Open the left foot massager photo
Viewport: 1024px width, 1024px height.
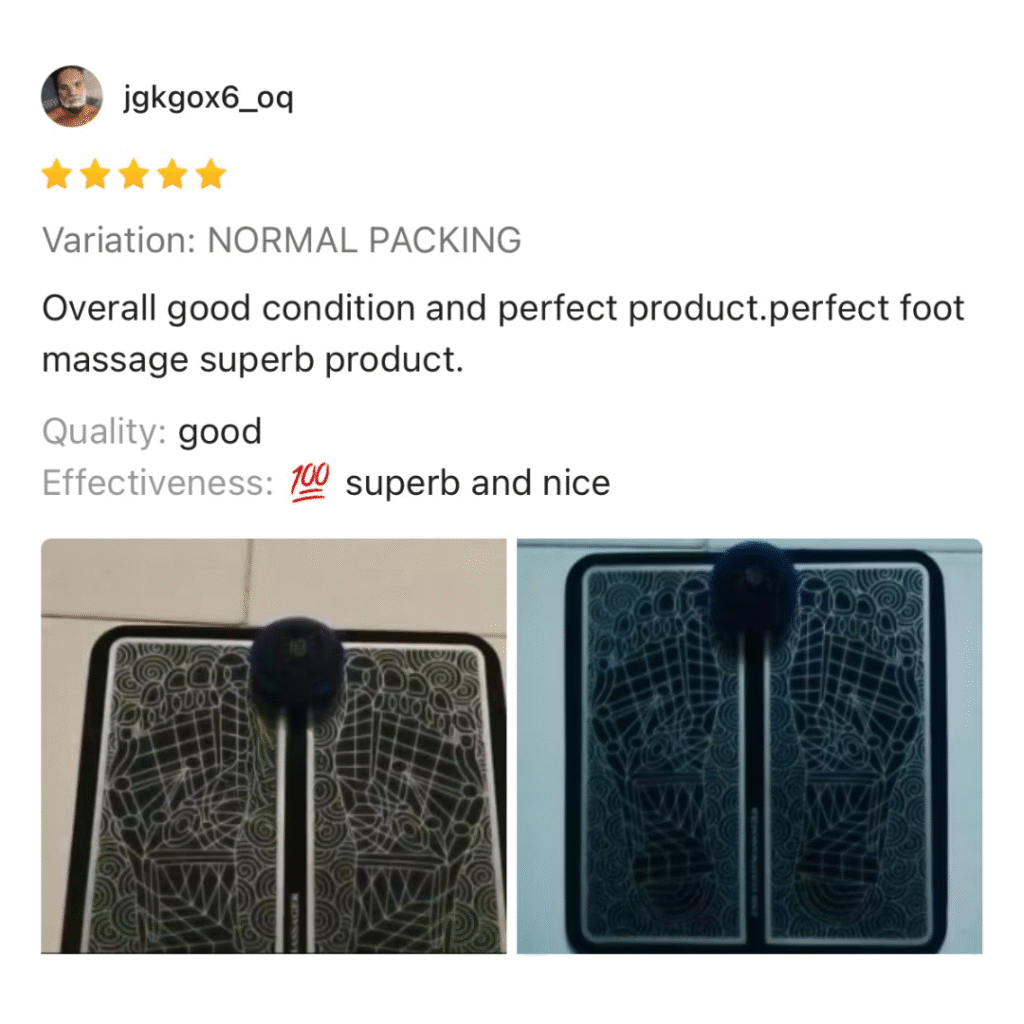(274, 746)
